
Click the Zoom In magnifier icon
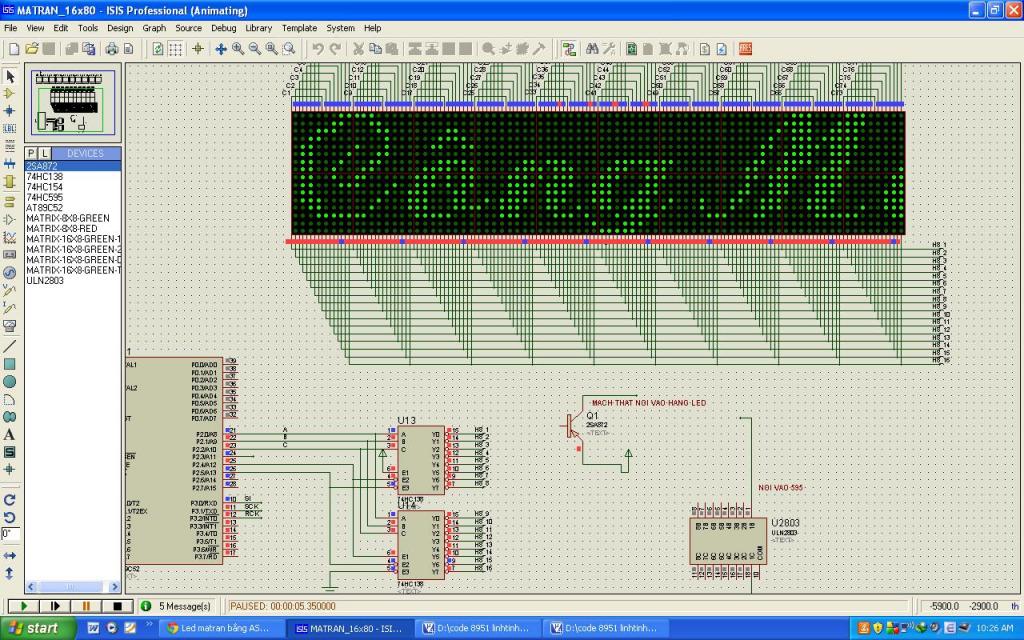point(238,48)
